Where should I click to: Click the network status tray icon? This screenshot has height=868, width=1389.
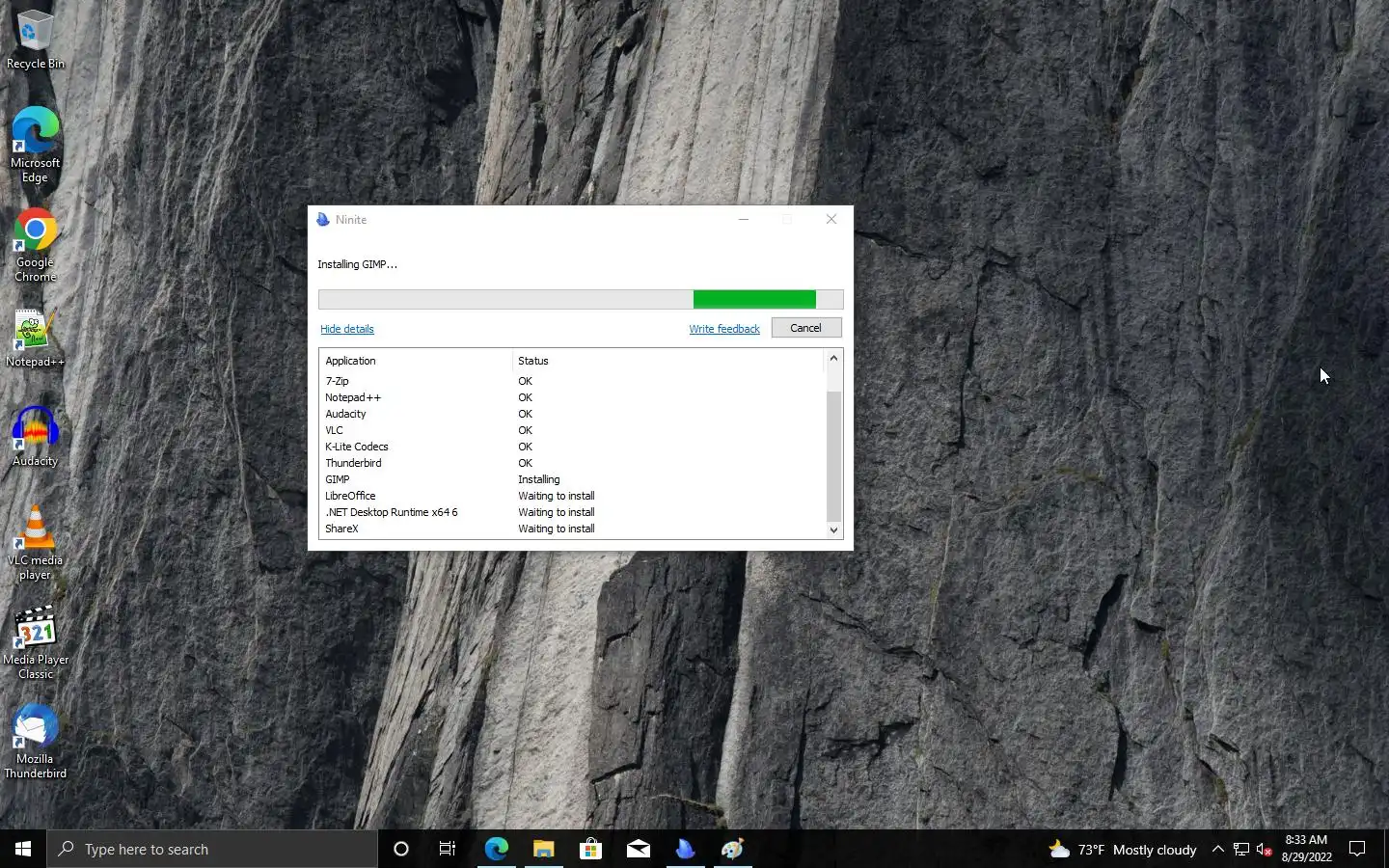point(1241,849)
